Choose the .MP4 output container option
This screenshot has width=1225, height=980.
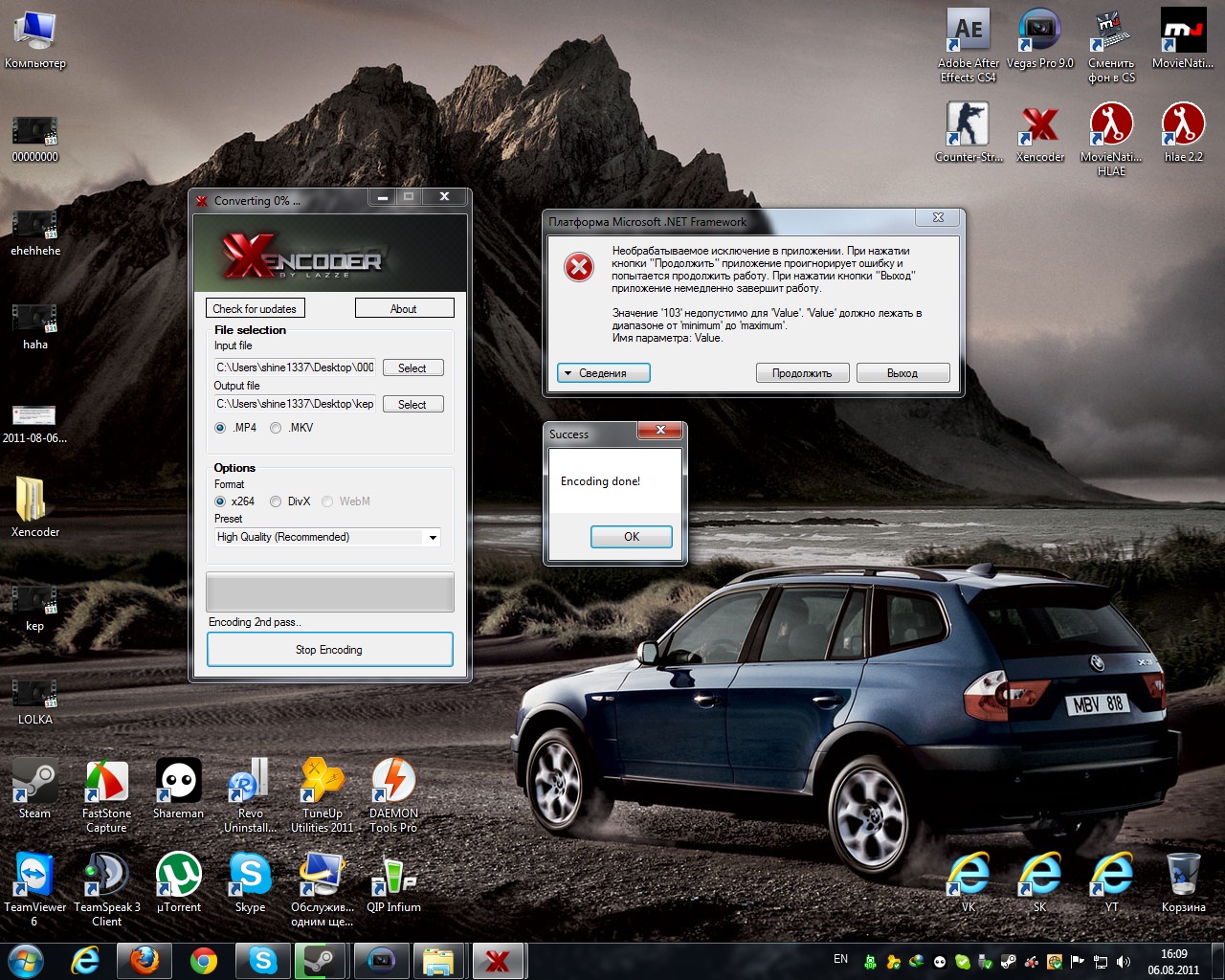220,428
